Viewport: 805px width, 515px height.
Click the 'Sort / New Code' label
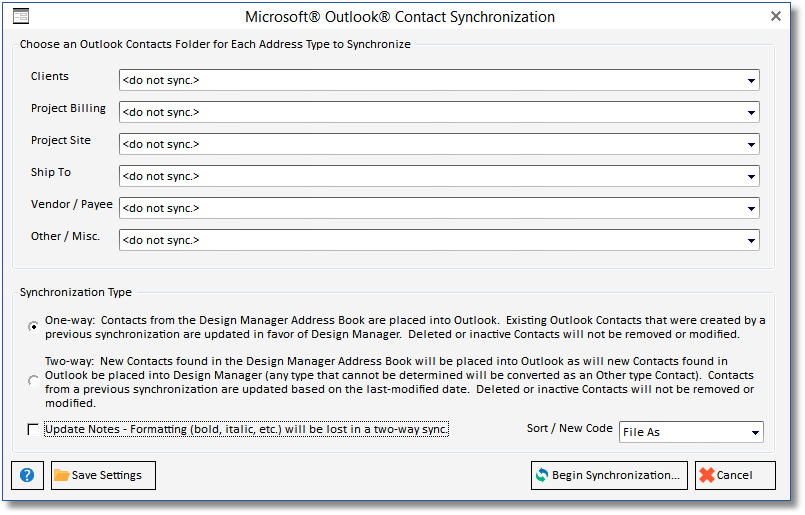click(569, 428)
